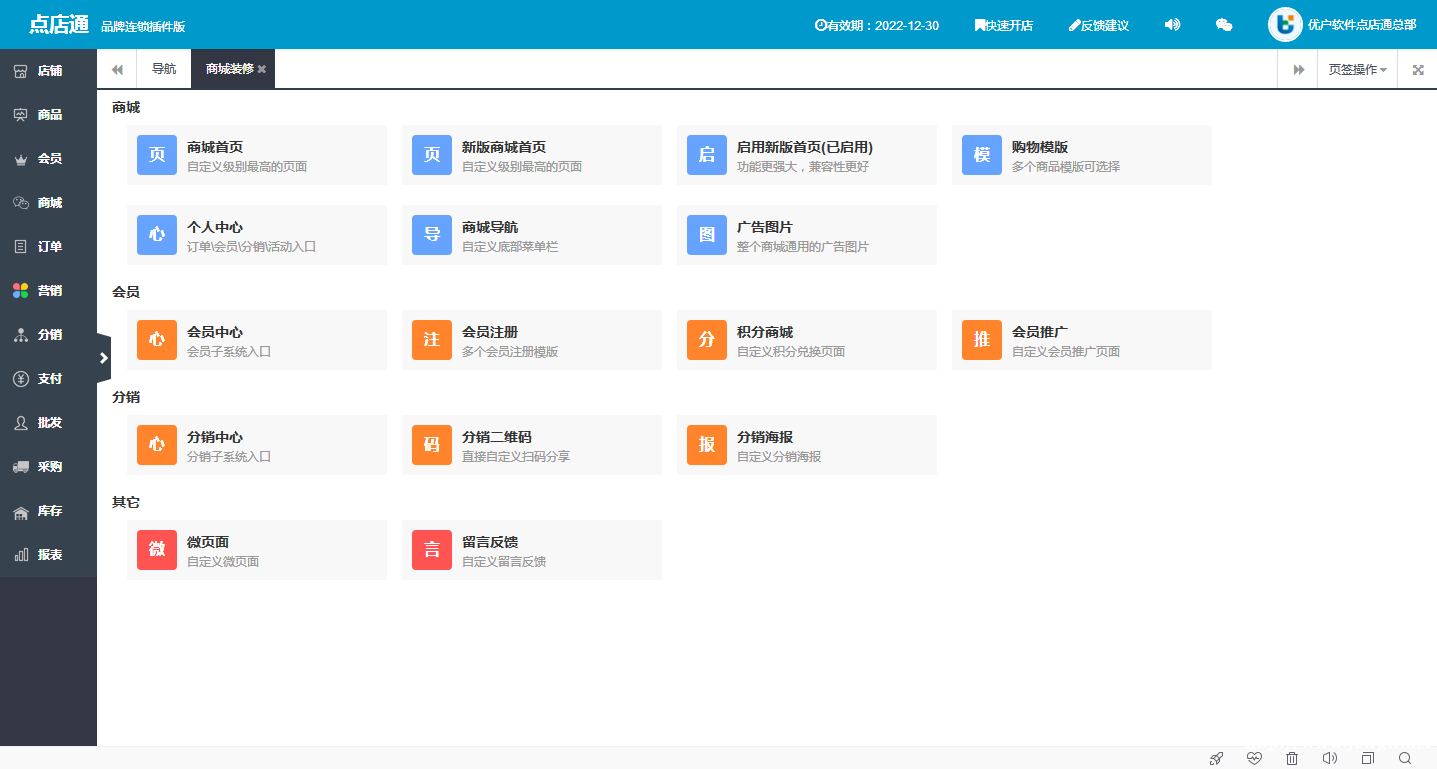Collapse the sidebar using the arrow handle
1437x769 pixels.
(x=104, y=358)
